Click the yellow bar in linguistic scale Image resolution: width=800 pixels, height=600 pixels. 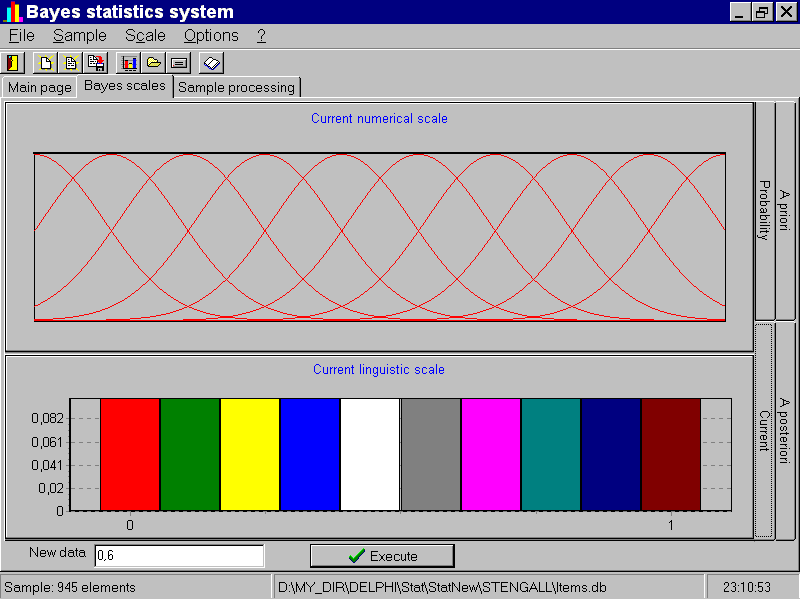[x=250, y=455]
